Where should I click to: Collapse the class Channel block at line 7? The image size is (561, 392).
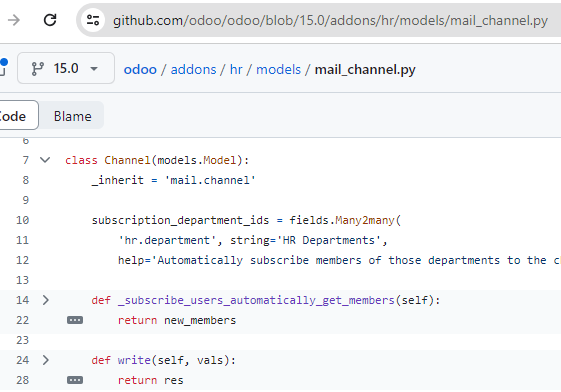(x=45, y=160)
